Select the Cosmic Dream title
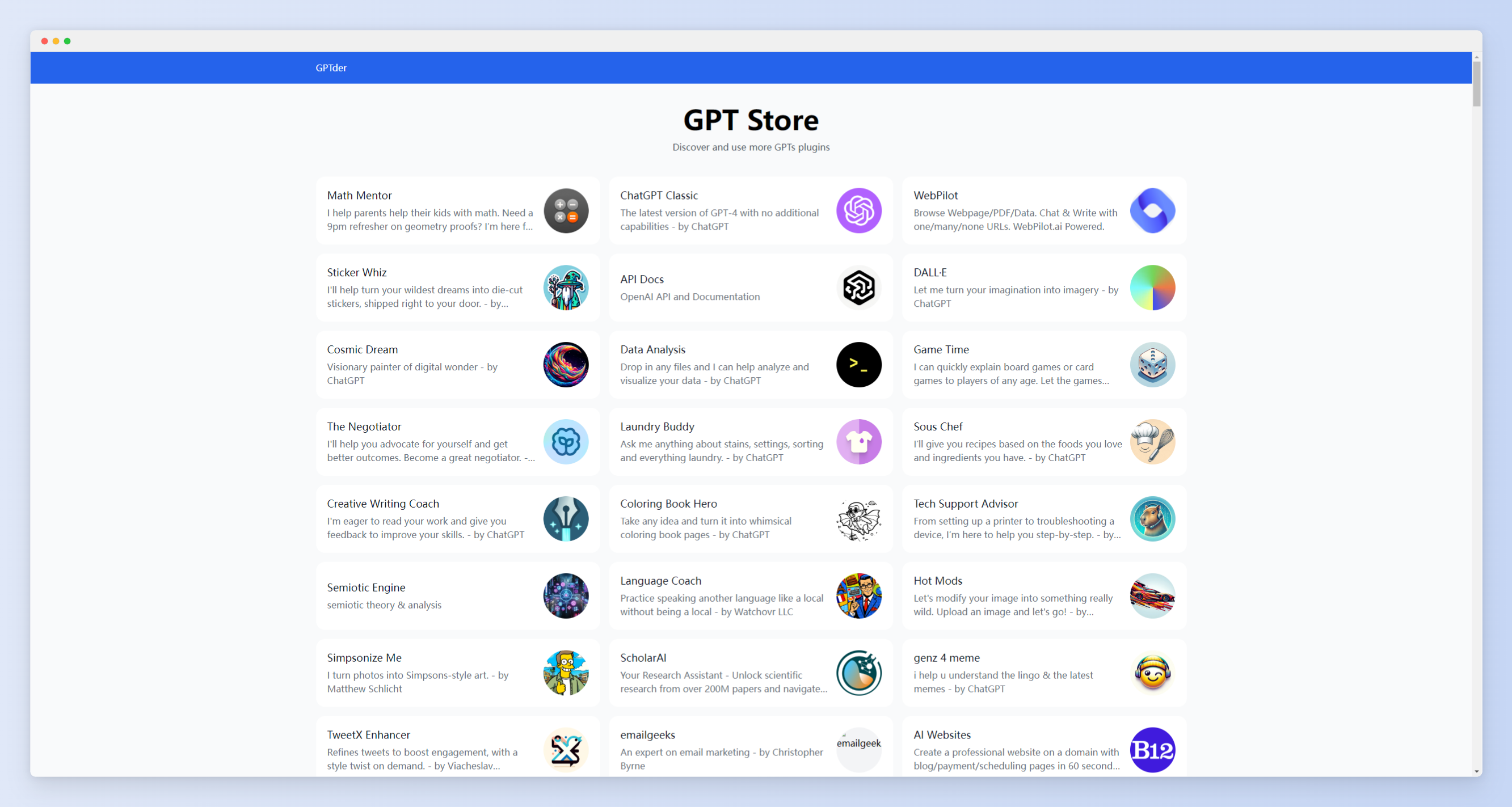Viewport: 1512px width, 807px height. click(x=362, y=349)
